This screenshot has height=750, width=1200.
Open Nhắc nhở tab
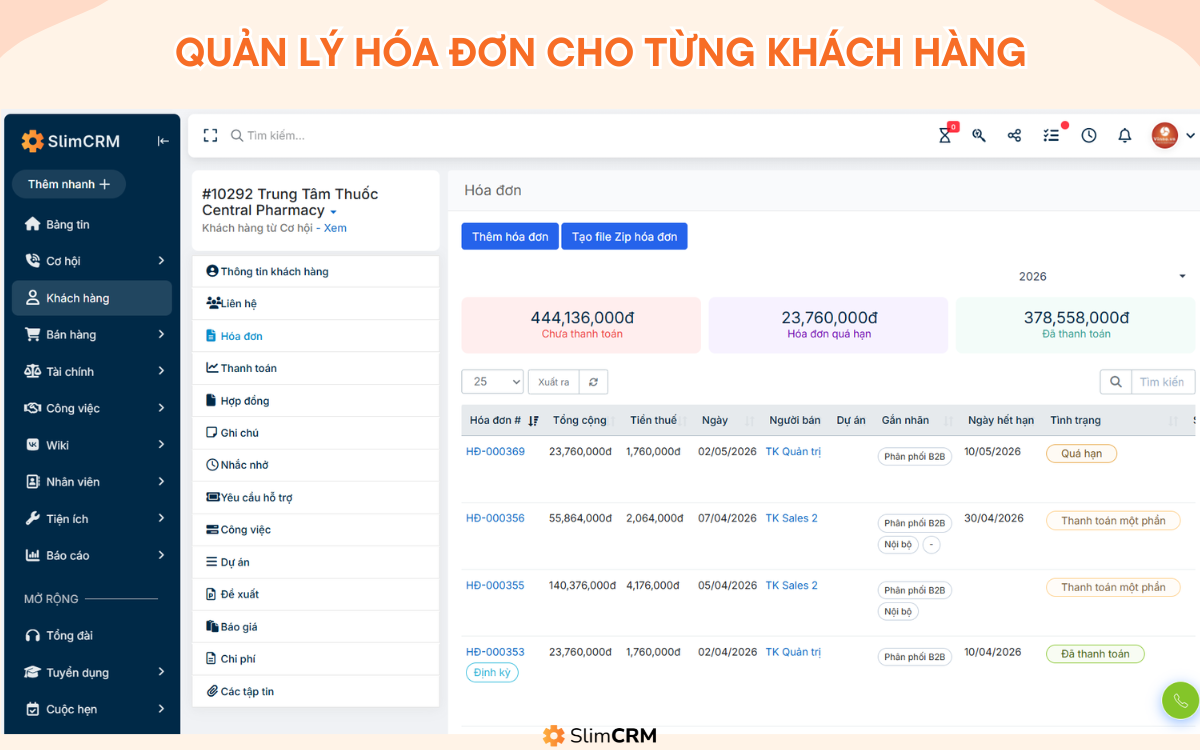pos(315,465)
